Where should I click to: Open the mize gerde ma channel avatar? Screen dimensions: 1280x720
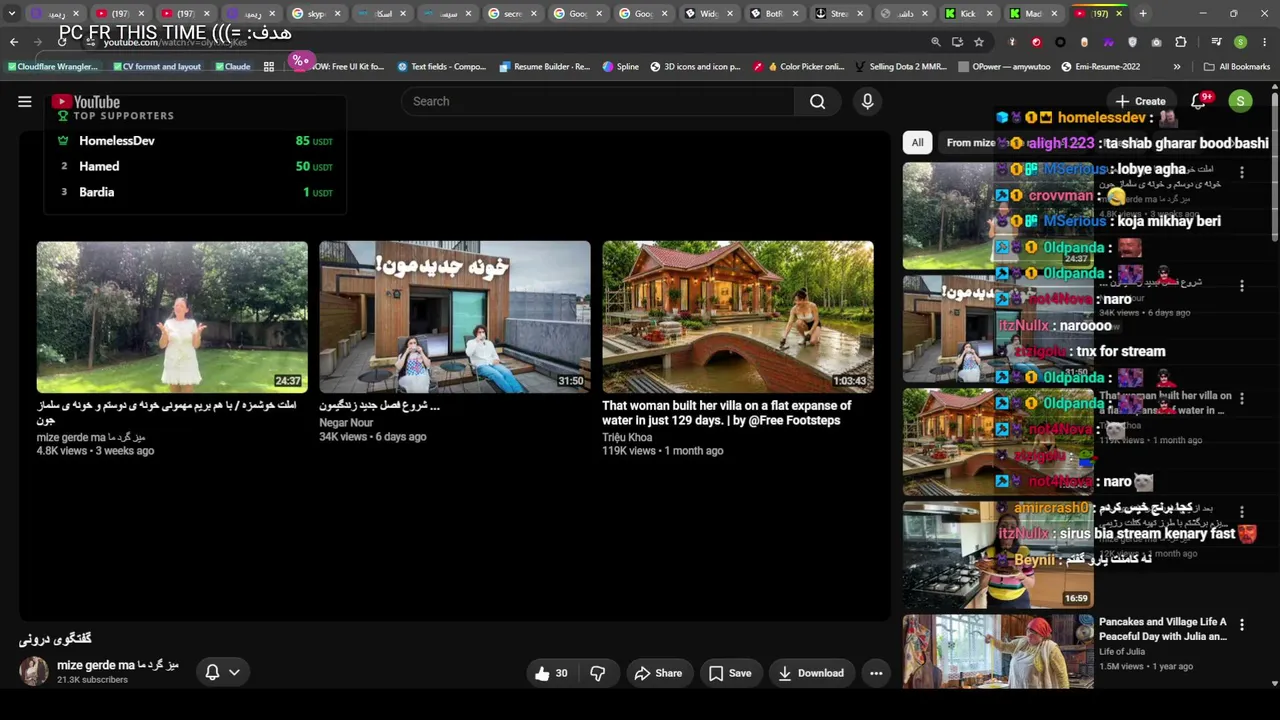coord(34,671)
